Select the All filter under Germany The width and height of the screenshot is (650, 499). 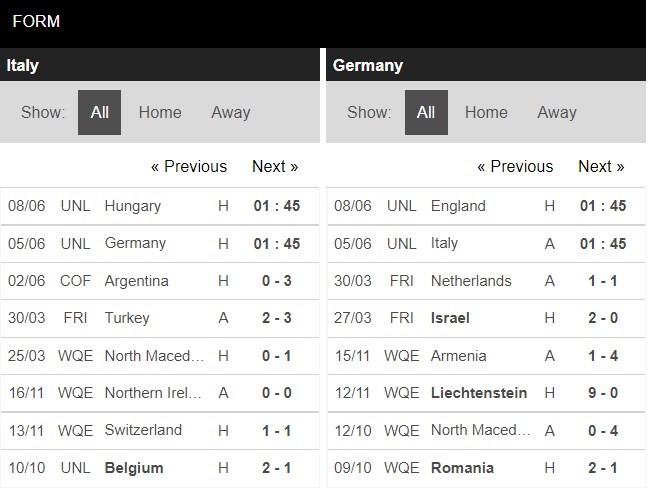tap(426, 112)
